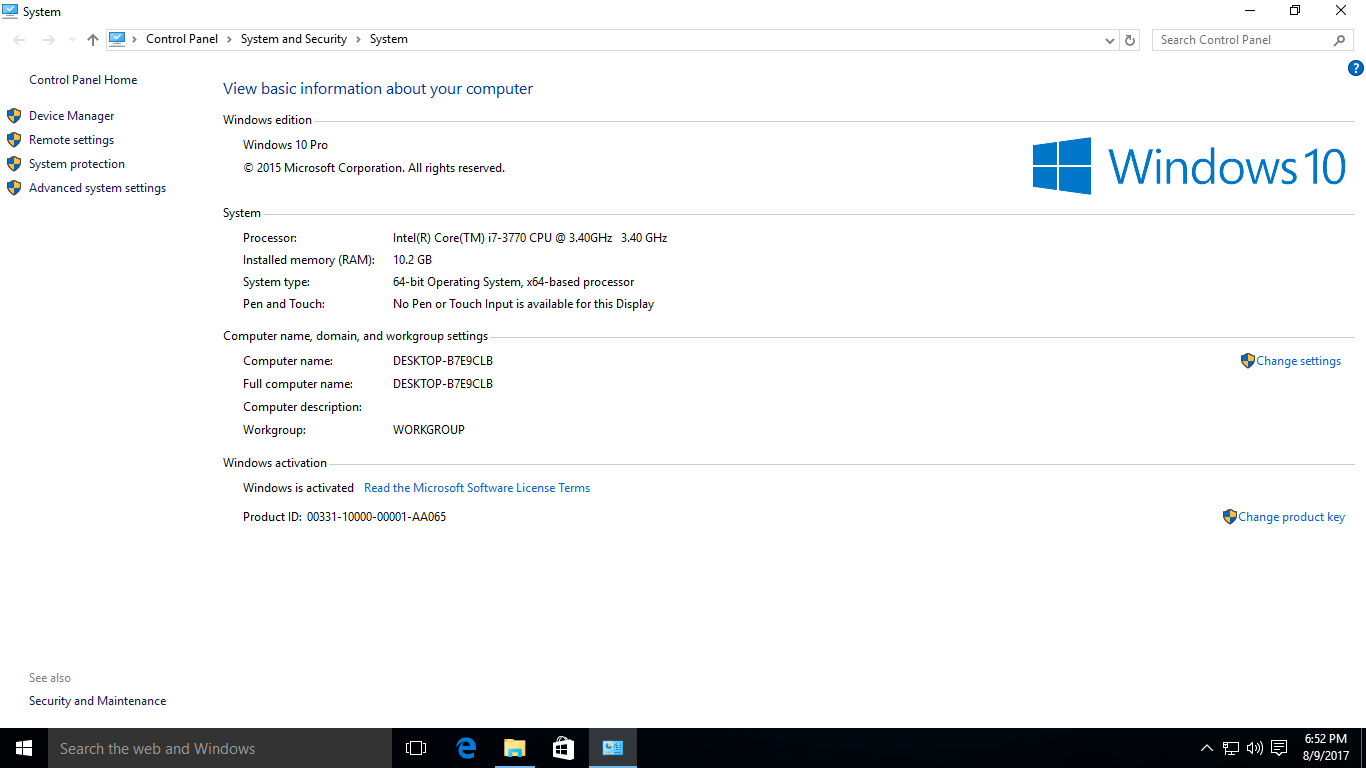Open the taskbar clock showing 6:52 PM
This screenshot has width=1366, height=768.
[1326, 748]
